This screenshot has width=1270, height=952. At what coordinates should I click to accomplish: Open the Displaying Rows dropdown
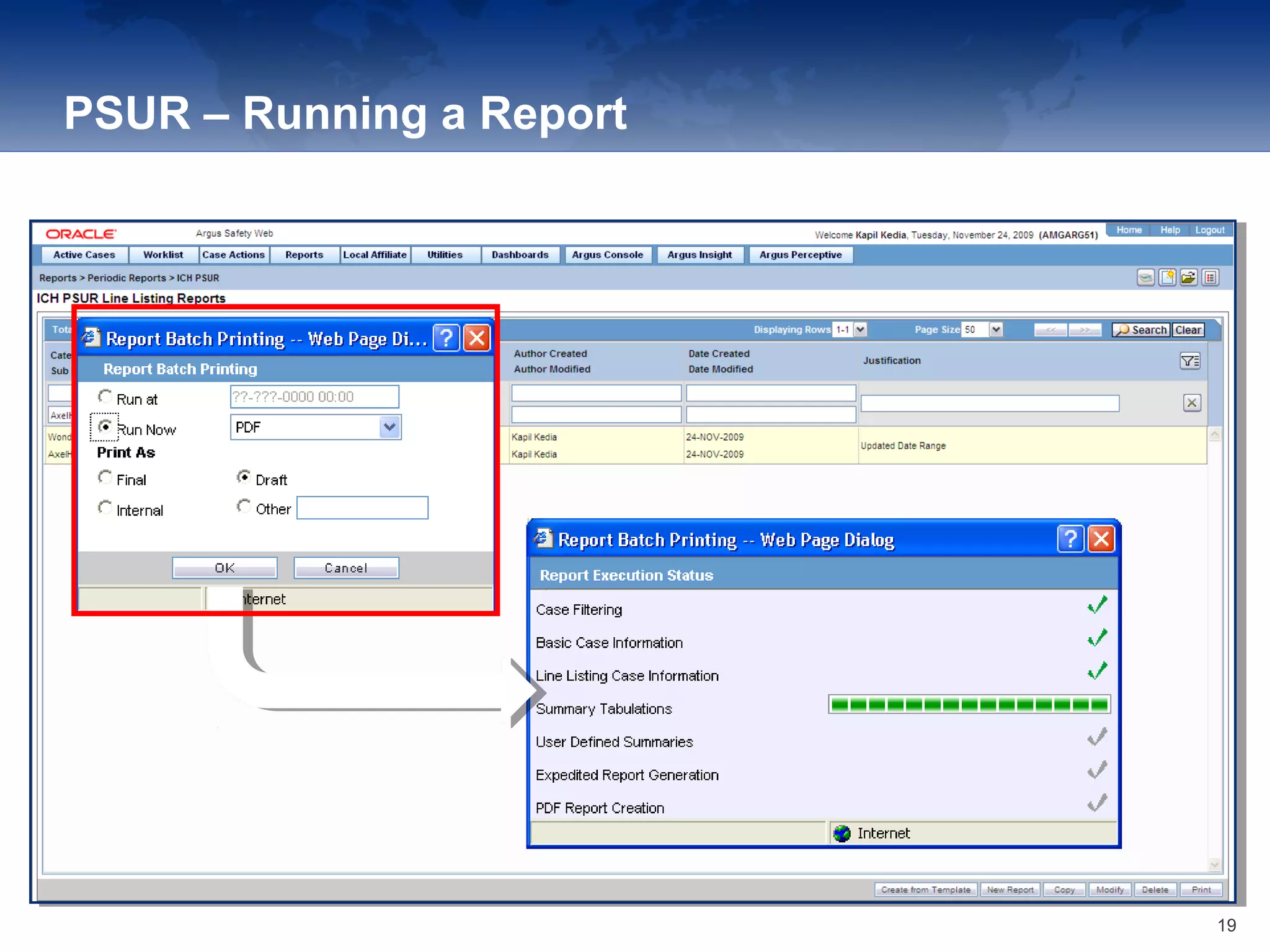[861, 330]
